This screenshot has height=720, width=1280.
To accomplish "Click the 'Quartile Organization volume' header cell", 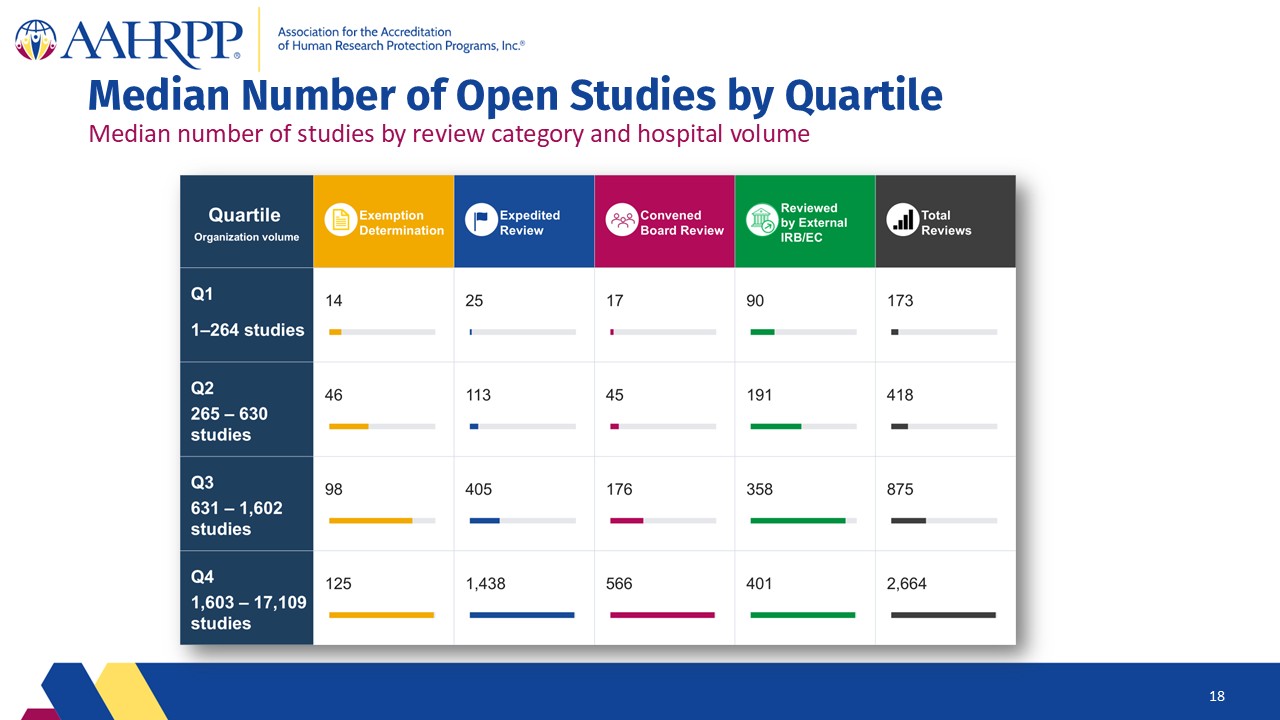I will click(x=246, y=222).
